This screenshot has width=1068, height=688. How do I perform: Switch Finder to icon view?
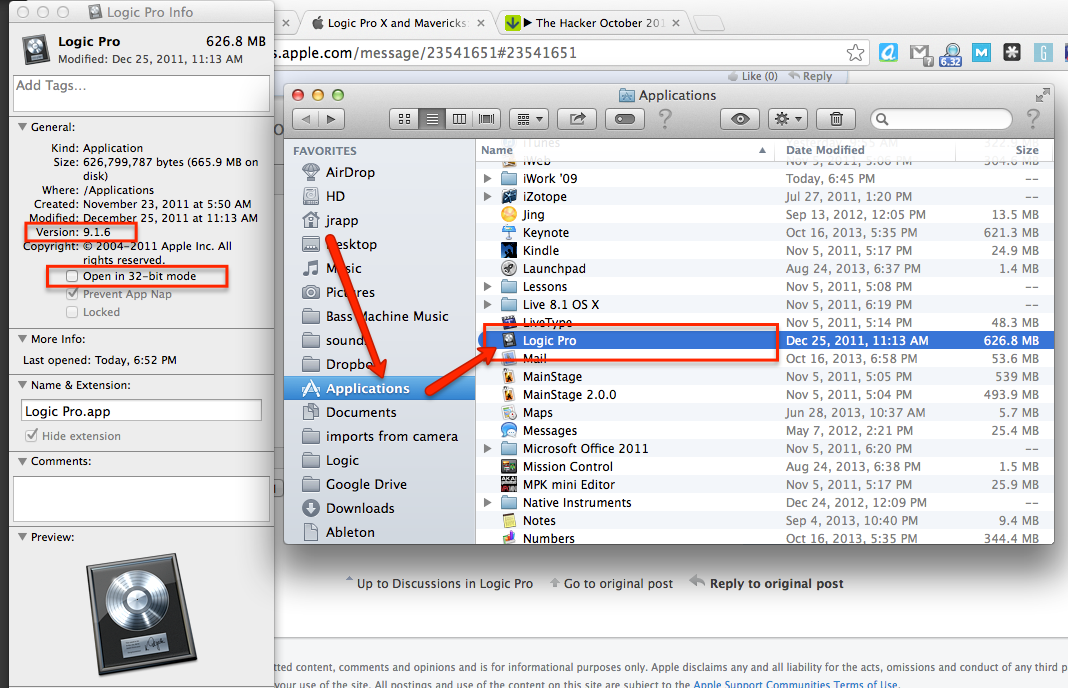coord(404,119)
